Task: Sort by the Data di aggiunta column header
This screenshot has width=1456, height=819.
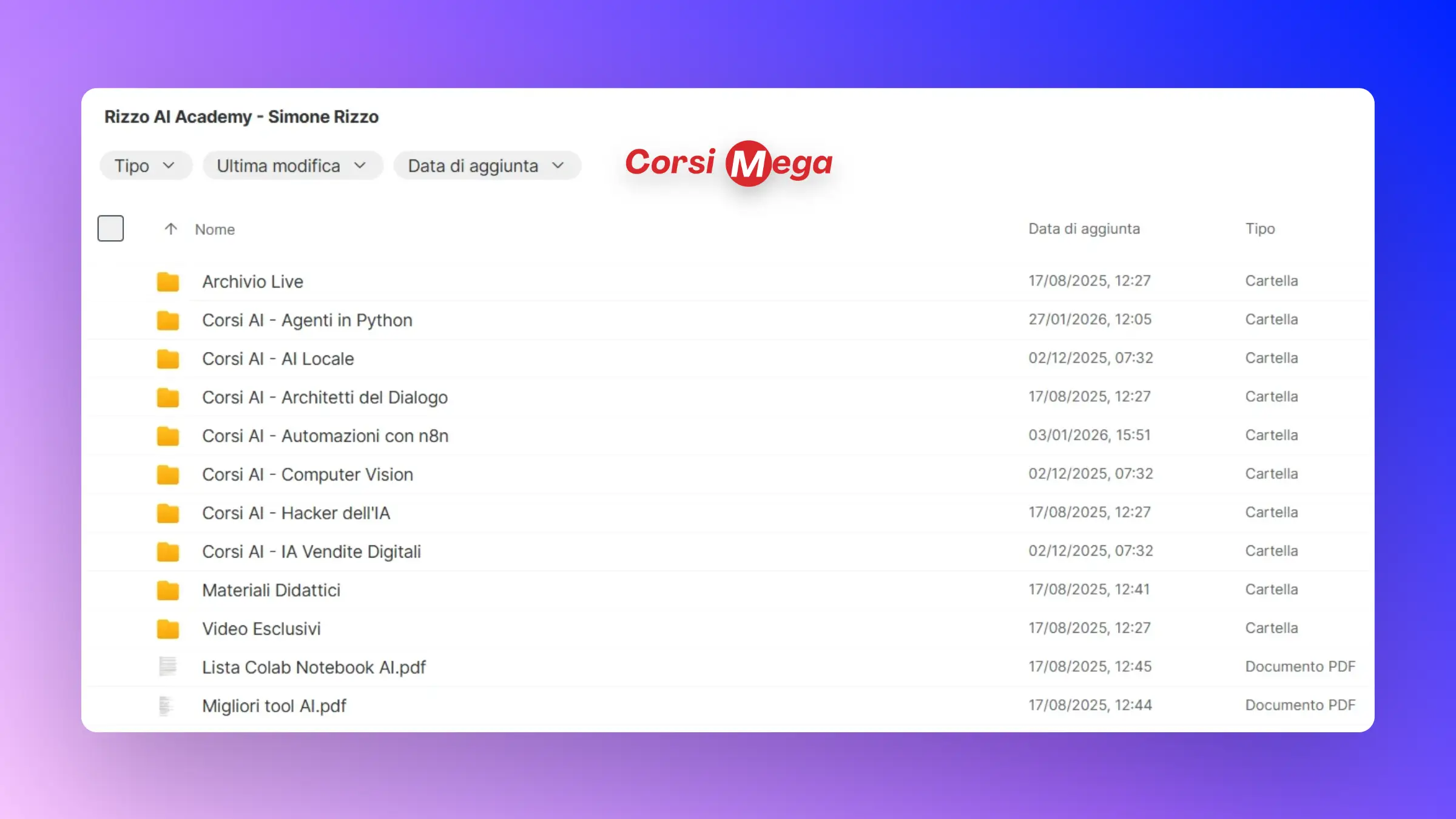Action: tap(1084, 229)
